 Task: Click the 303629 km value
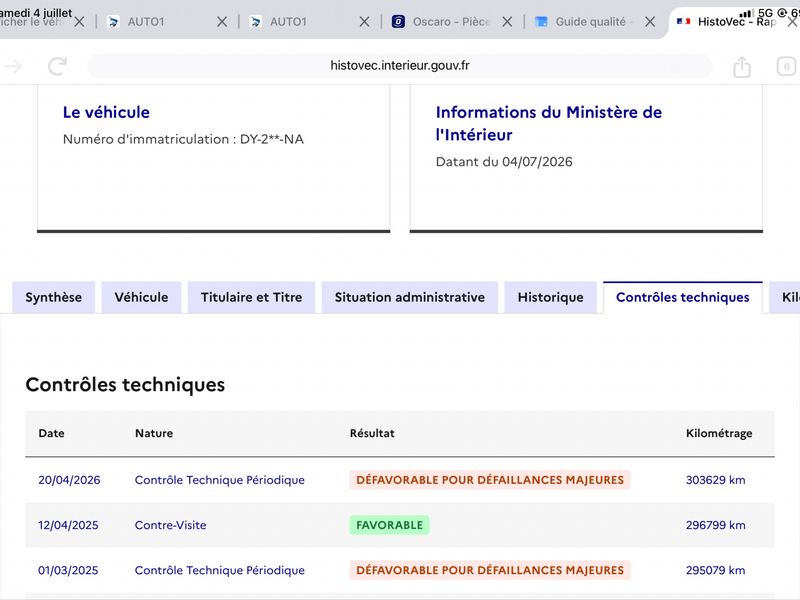715,480
